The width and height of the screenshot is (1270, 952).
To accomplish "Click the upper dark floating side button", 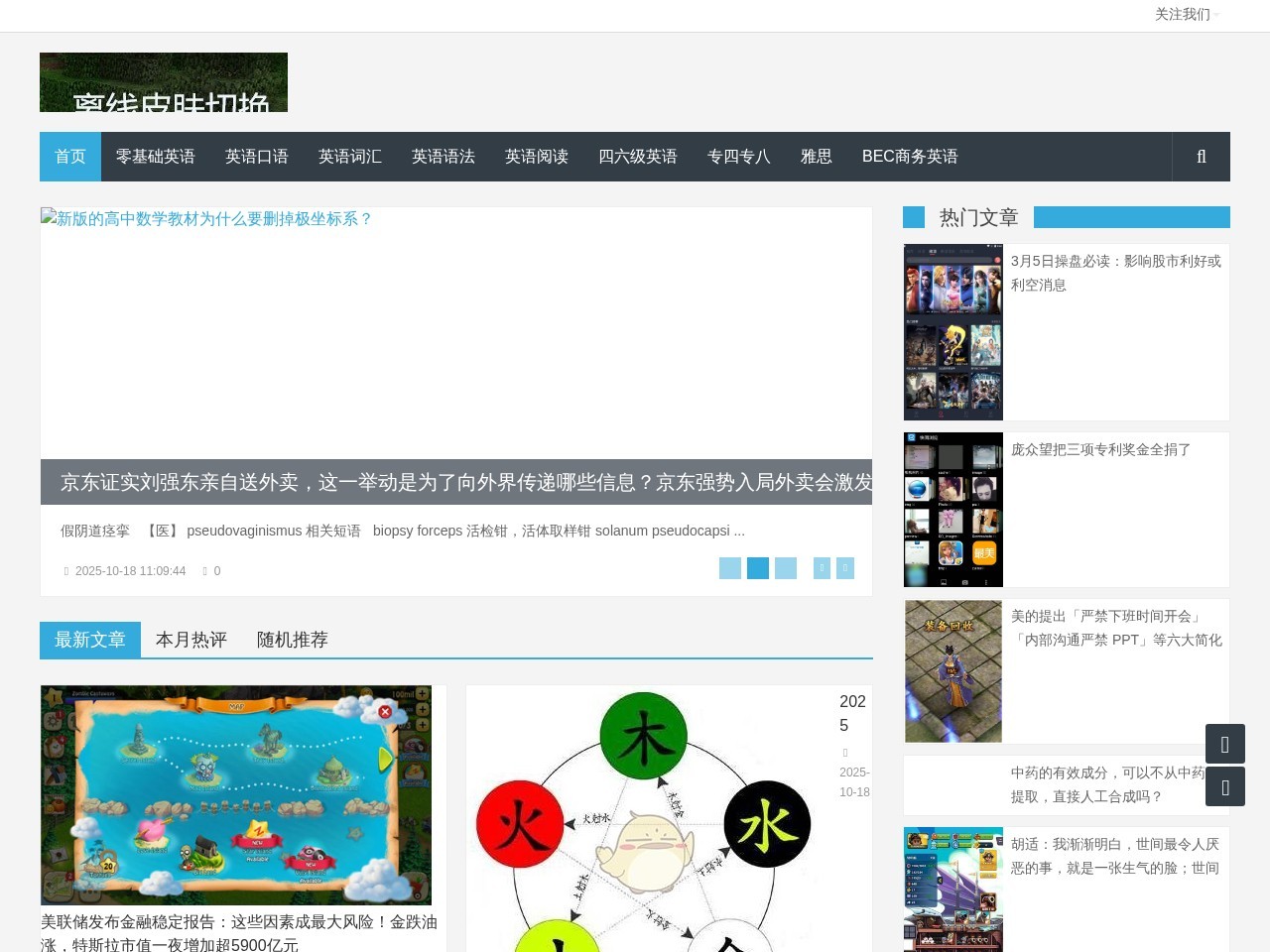I will coord(1225,744).
